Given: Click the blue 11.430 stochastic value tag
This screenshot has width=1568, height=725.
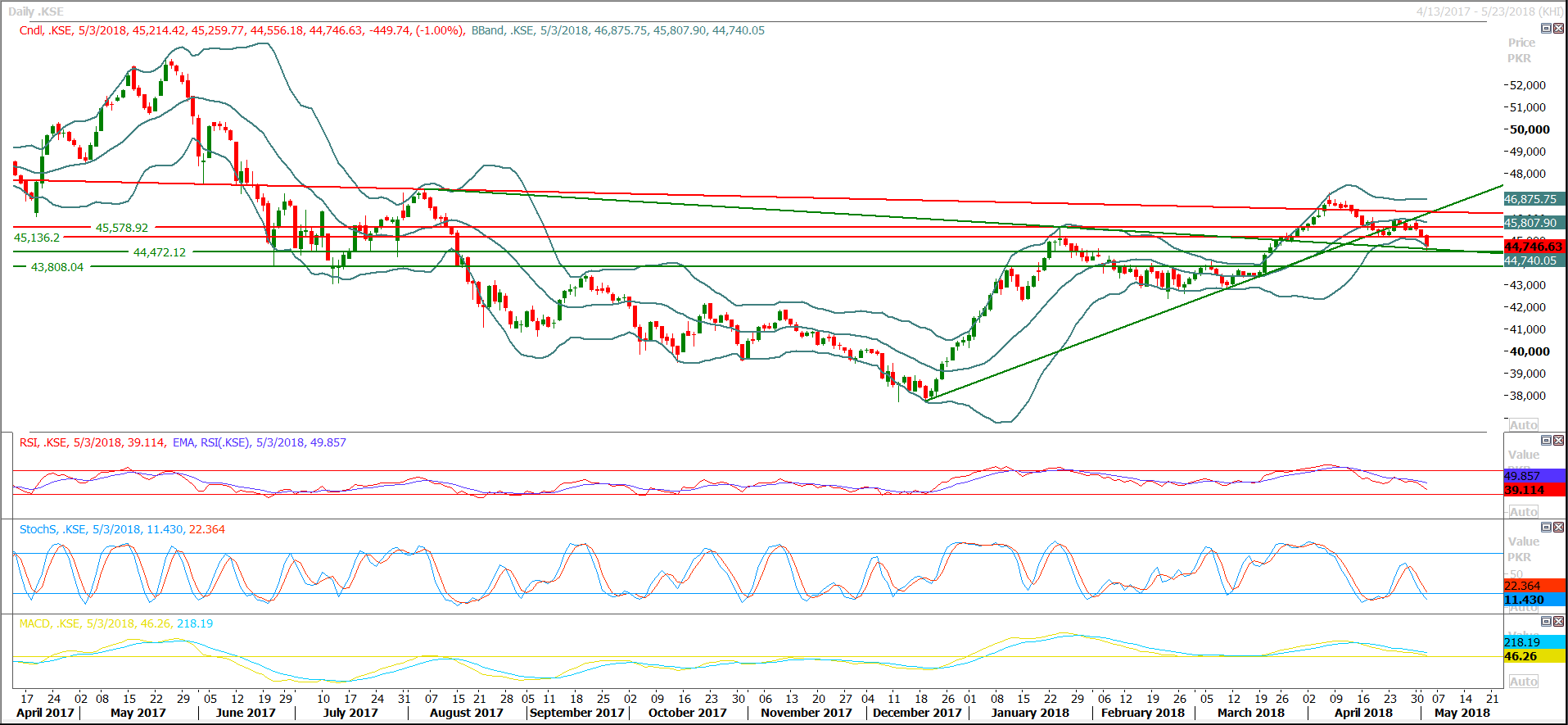Looking at the screenshot, I should click(x=1534, y=600).
